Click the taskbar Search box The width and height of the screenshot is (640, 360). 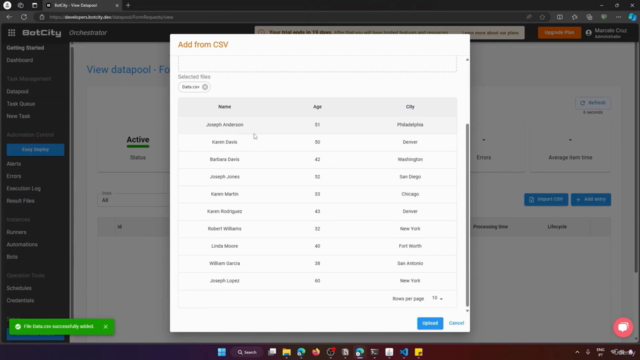click(x=247, y=352)
